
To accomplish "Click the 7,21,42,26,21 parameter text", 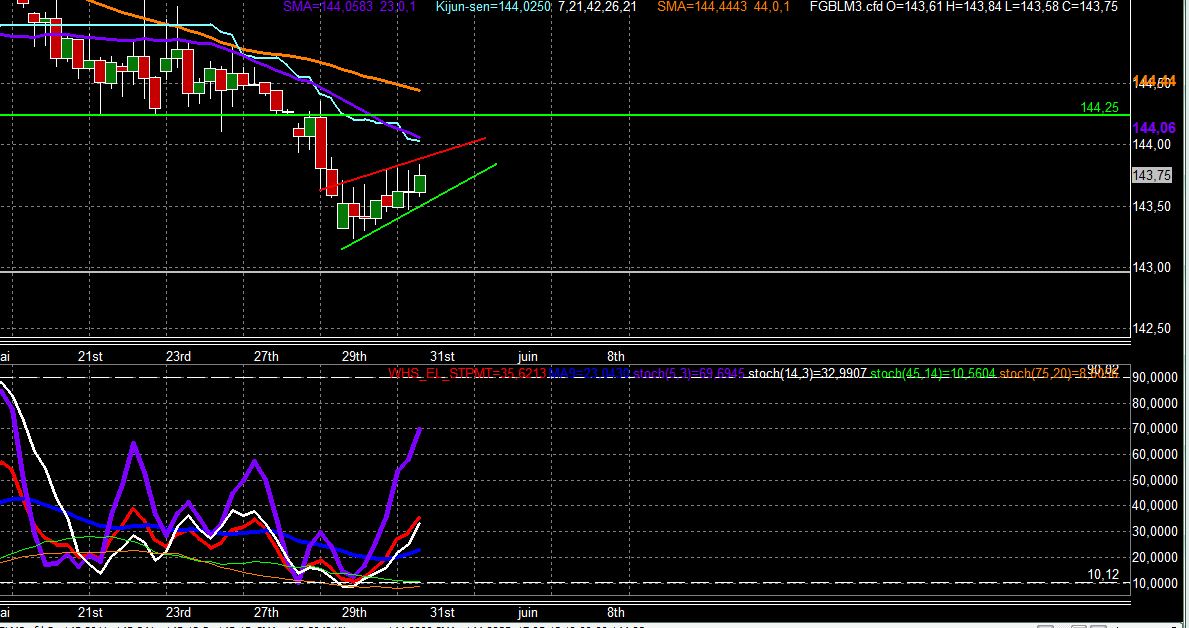I will (597, 7).
